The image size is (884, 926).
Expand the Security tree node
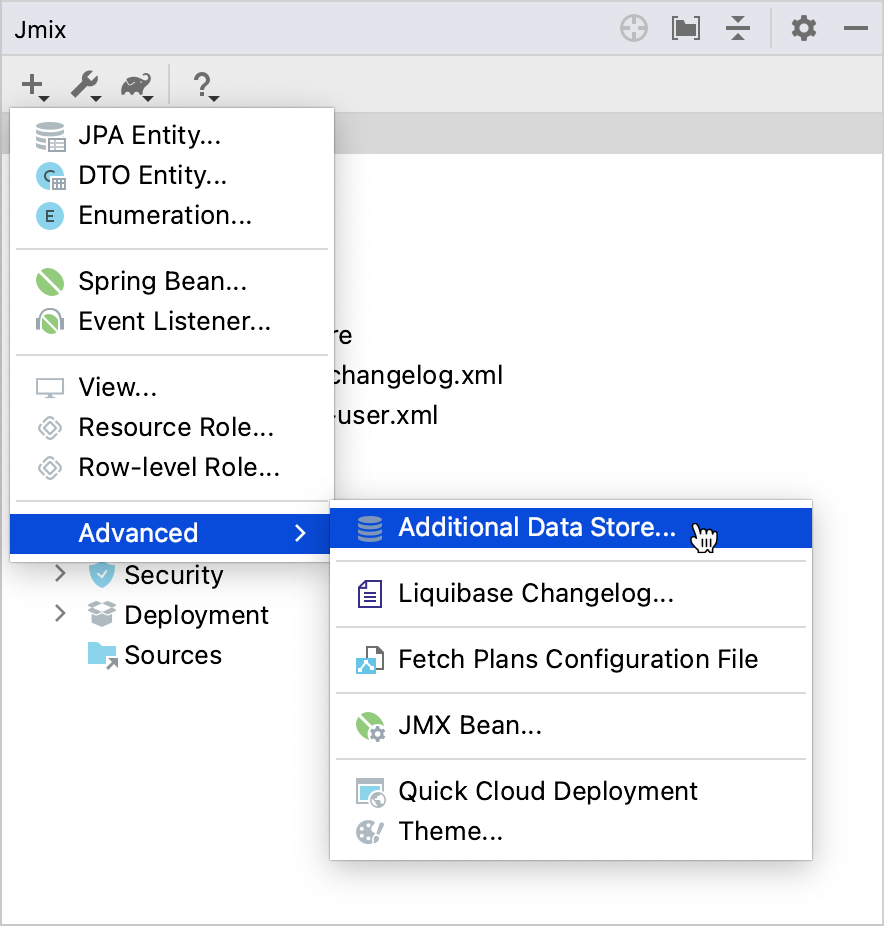click(60, 573)
